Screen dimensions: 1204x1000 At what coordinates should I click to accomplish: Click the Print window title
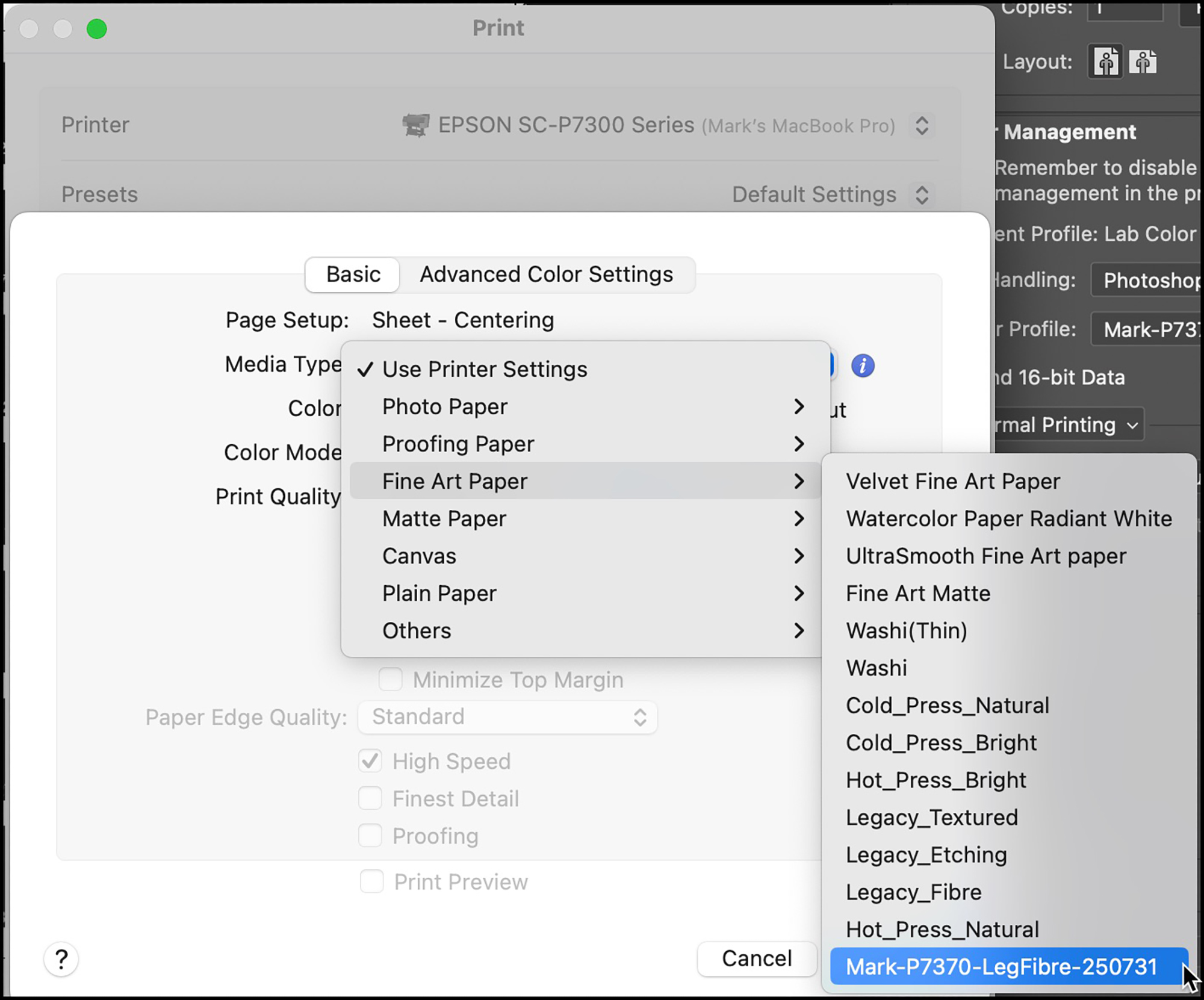point(498,28)
